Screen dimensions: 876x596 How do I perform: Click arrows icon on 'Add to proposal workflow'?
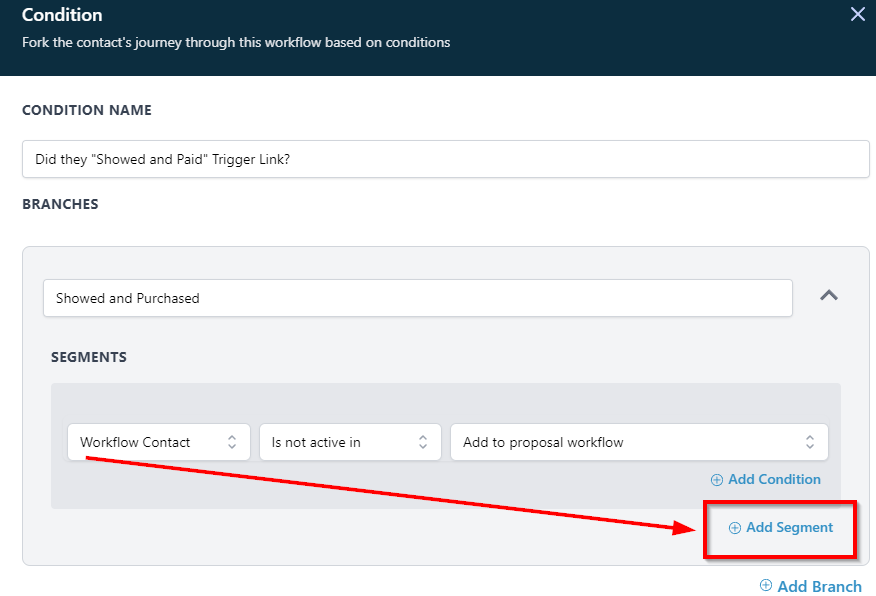pyautogui.click(x=810, y=442)
